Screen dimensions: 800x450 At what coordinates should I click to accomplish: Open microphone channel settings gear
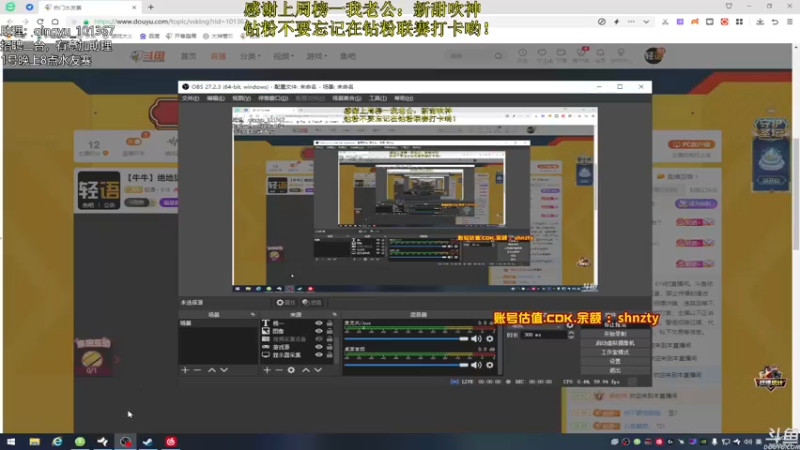coord(490,339)
